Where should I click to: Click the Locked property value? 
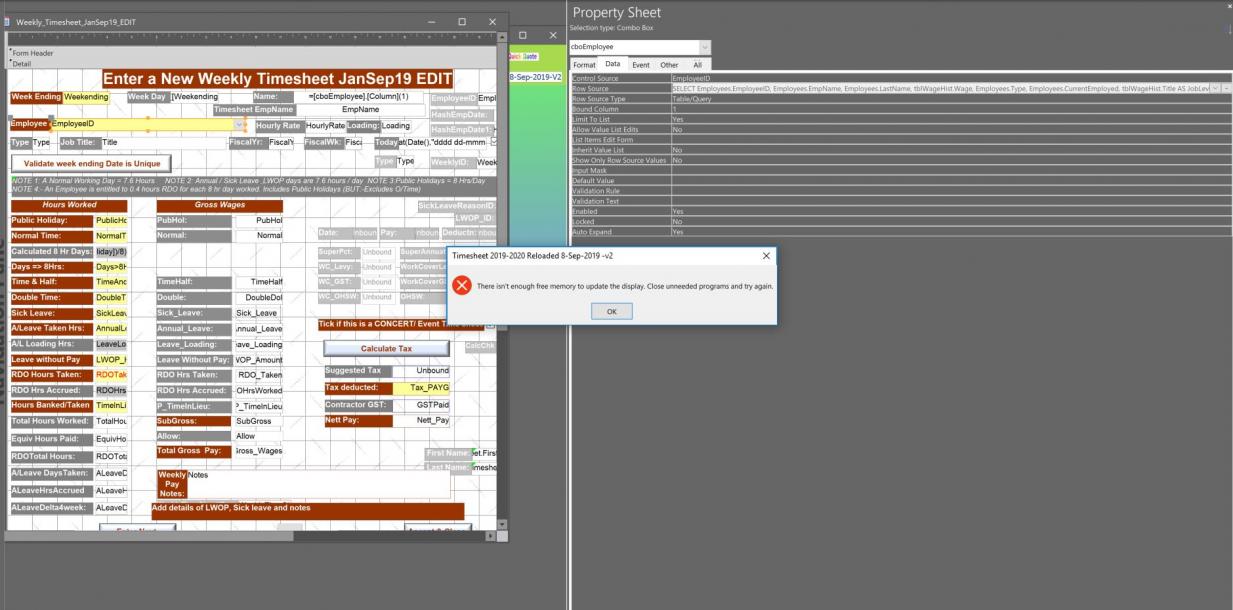[x=951, y=221]
